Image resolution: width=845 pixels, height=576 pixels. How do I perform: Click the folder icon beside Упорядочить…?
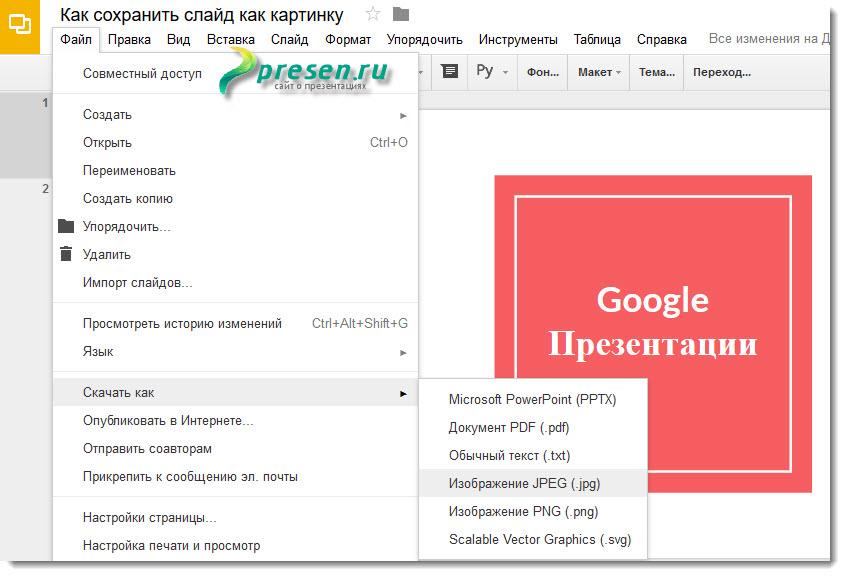[66, 226]
